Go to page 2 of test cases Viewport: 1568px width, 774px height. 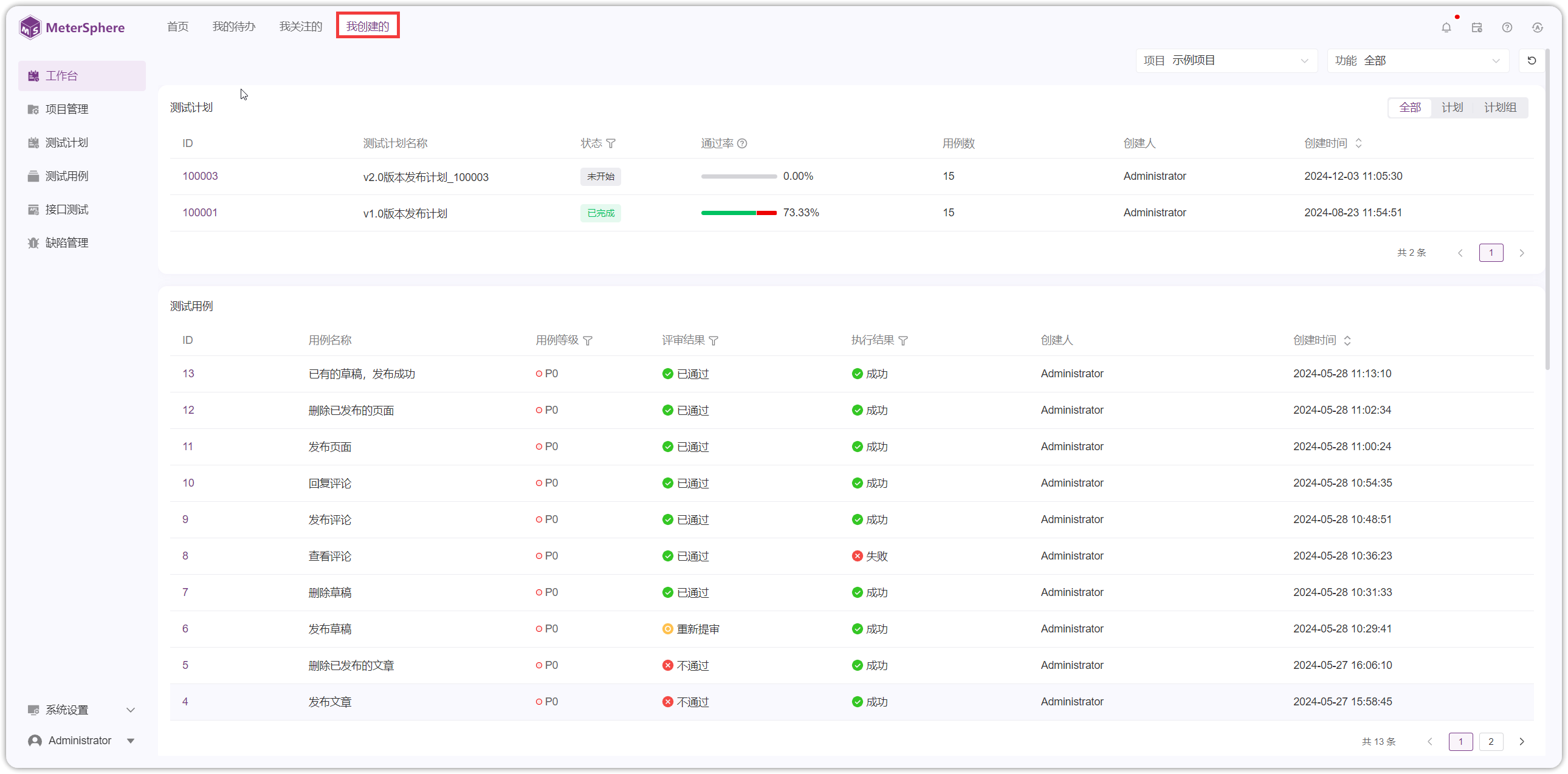coord(1491,741)
